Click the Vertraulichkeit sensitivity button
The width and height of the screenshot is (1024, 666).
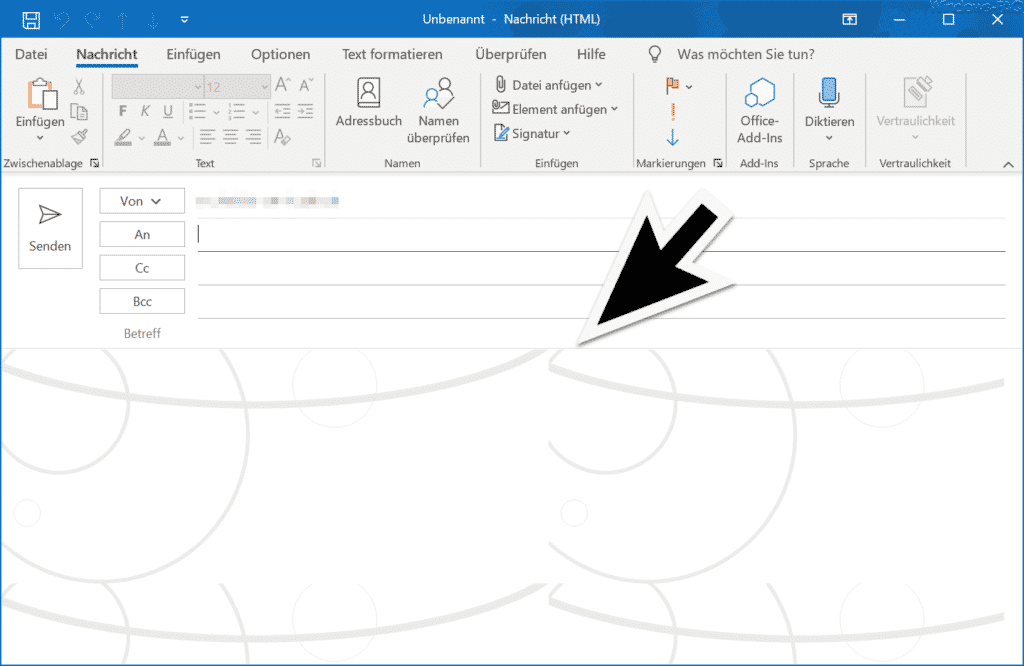click(x=915, y=110)
